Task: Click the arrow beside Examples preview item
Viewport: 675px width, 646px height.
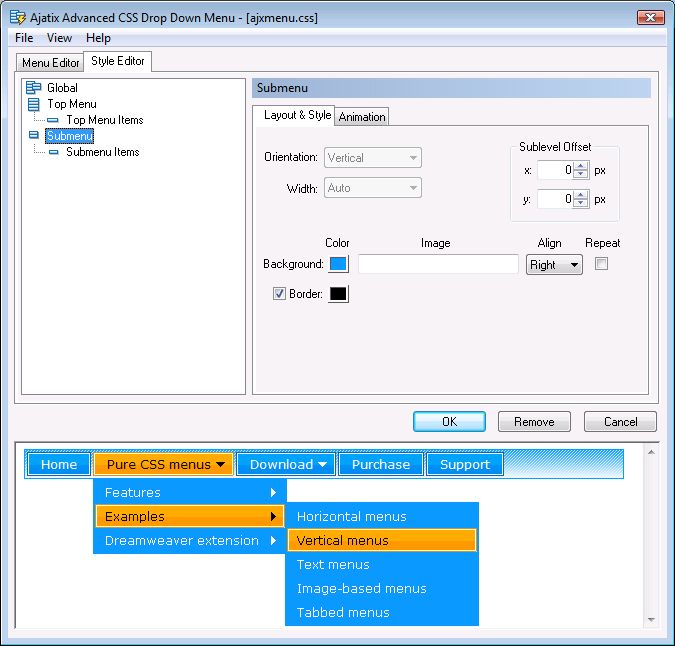Action: 273,516
